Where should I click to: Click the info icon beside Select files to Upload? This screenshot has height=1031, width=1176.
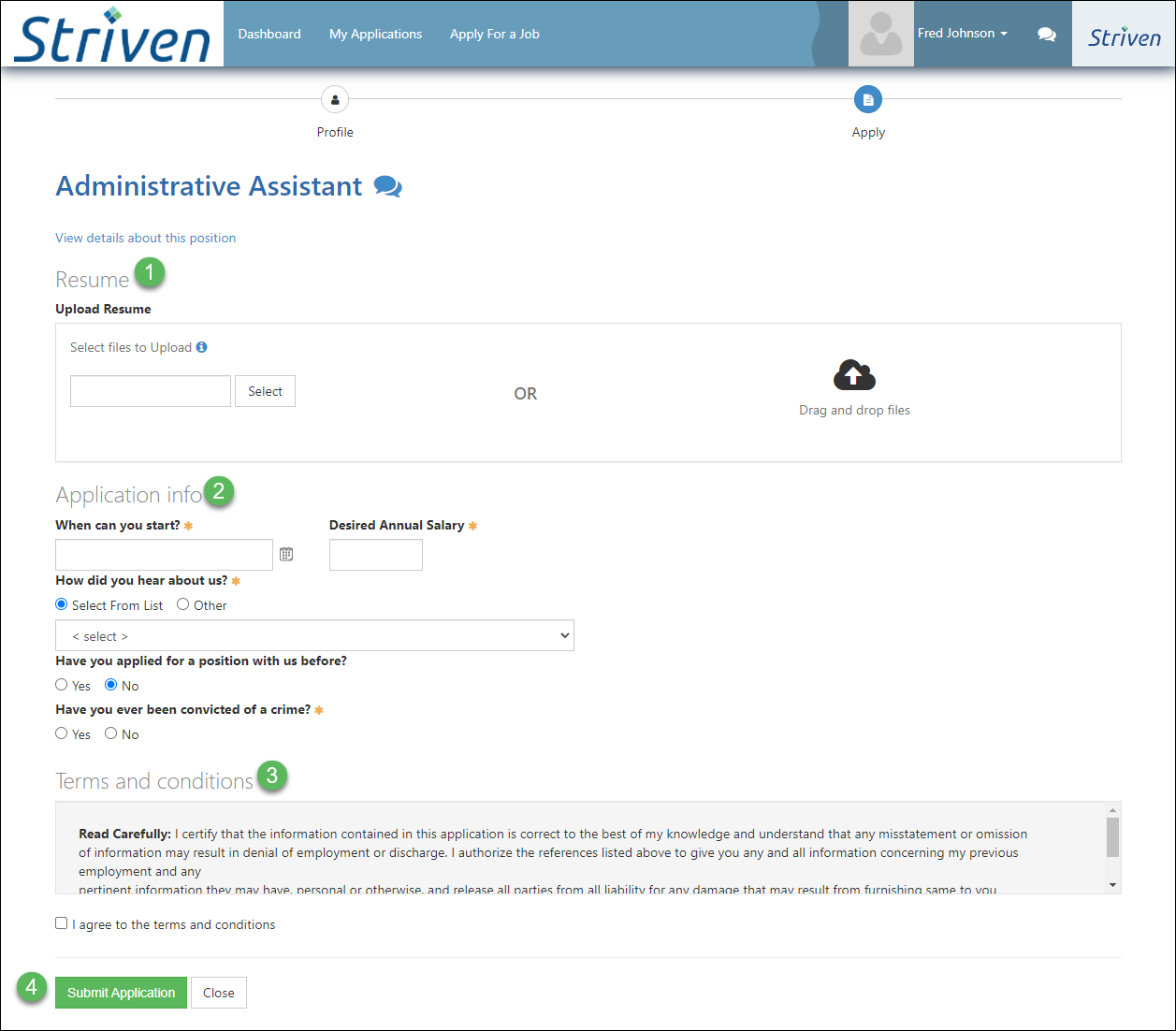pos(201,347)
